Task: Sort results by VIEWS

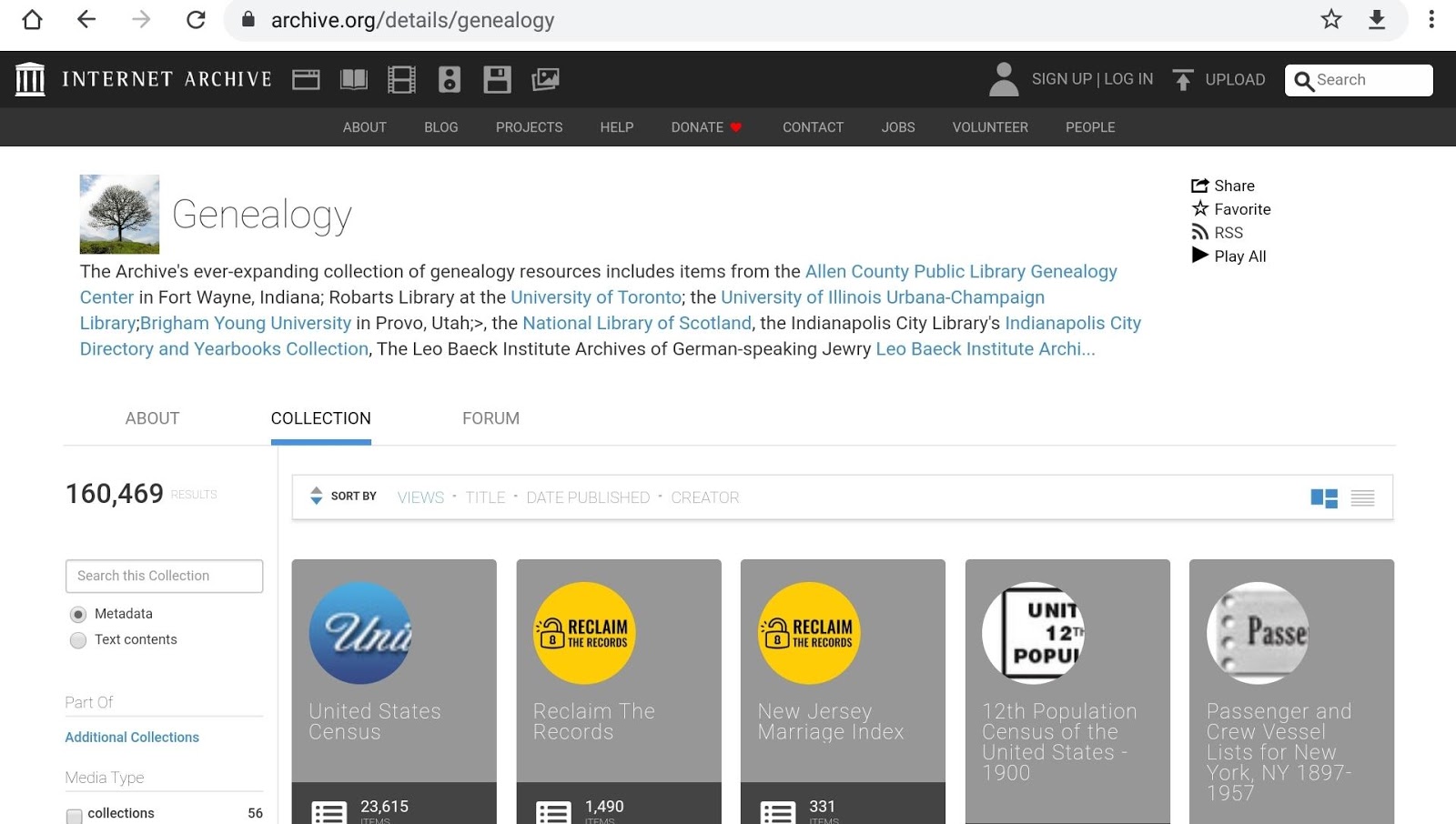Action: tap(420, 497)
